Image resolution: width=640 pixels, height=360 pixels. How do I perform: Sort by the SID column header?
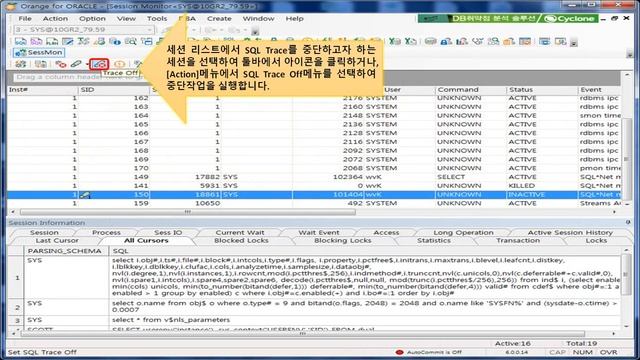tap(113, 89)
